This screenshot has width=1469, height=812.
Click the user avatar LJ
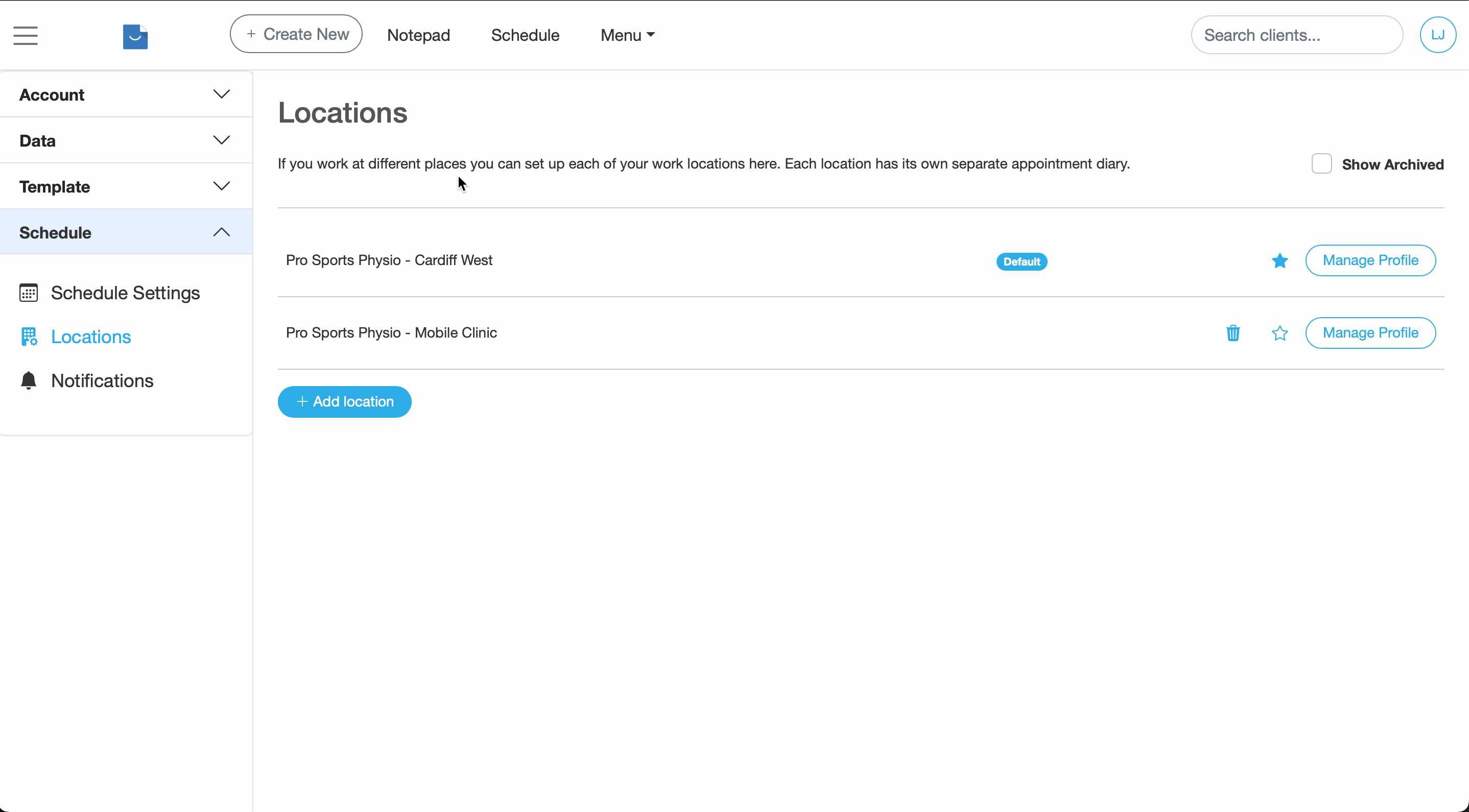click(x=1438, y=34)
